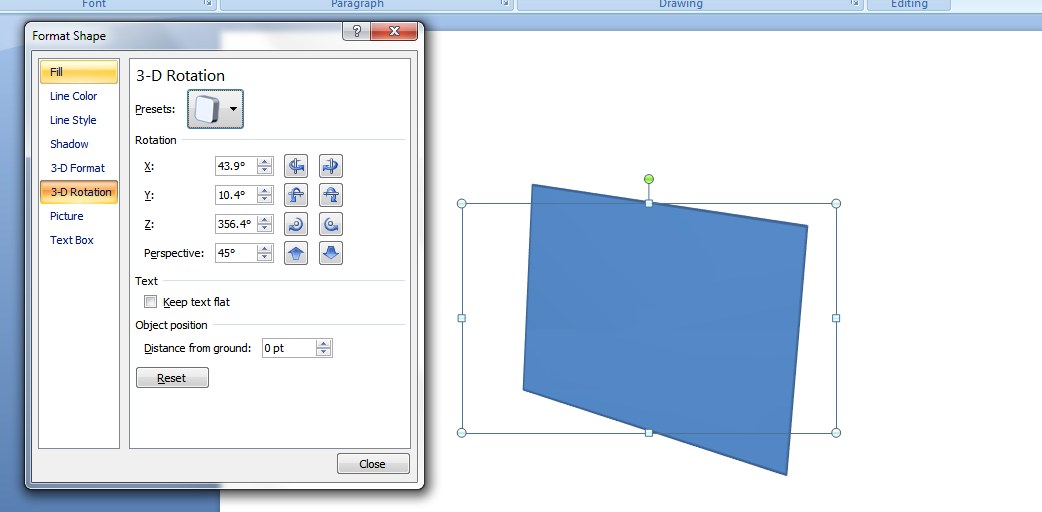Decrease Perspective with spinner down arrow
Screen dimensions: 1042x512
(265, 258)
